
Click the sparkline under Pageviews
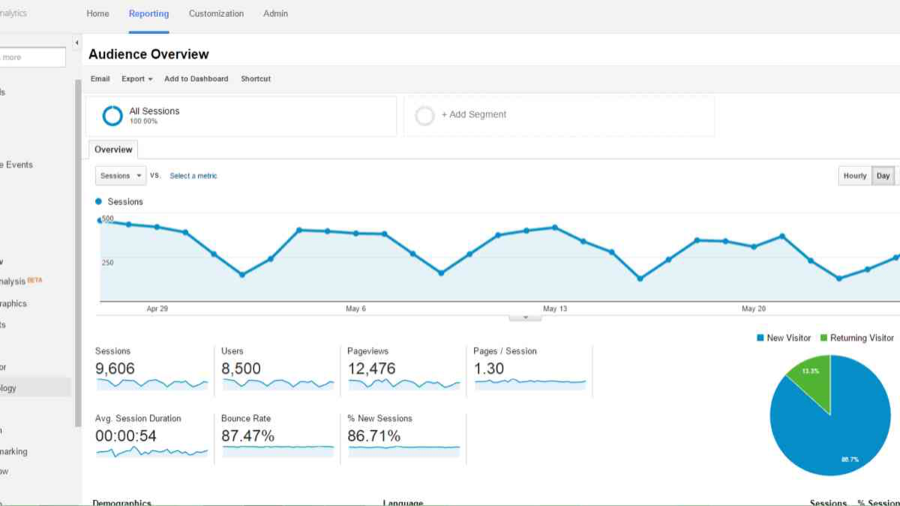click(403, 383)
